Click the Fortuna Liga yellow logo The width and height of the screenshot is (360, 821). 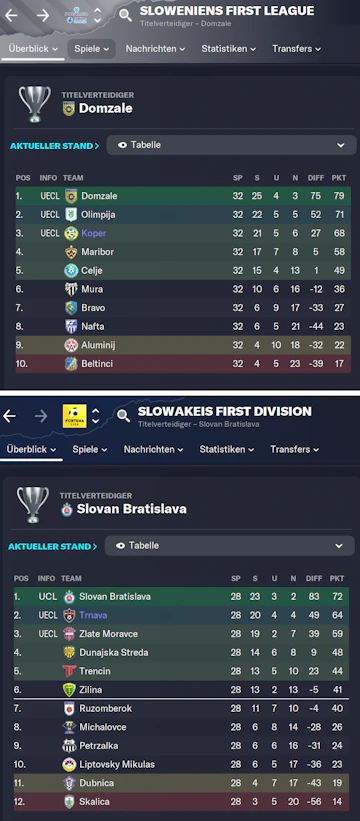click(75, 416)
